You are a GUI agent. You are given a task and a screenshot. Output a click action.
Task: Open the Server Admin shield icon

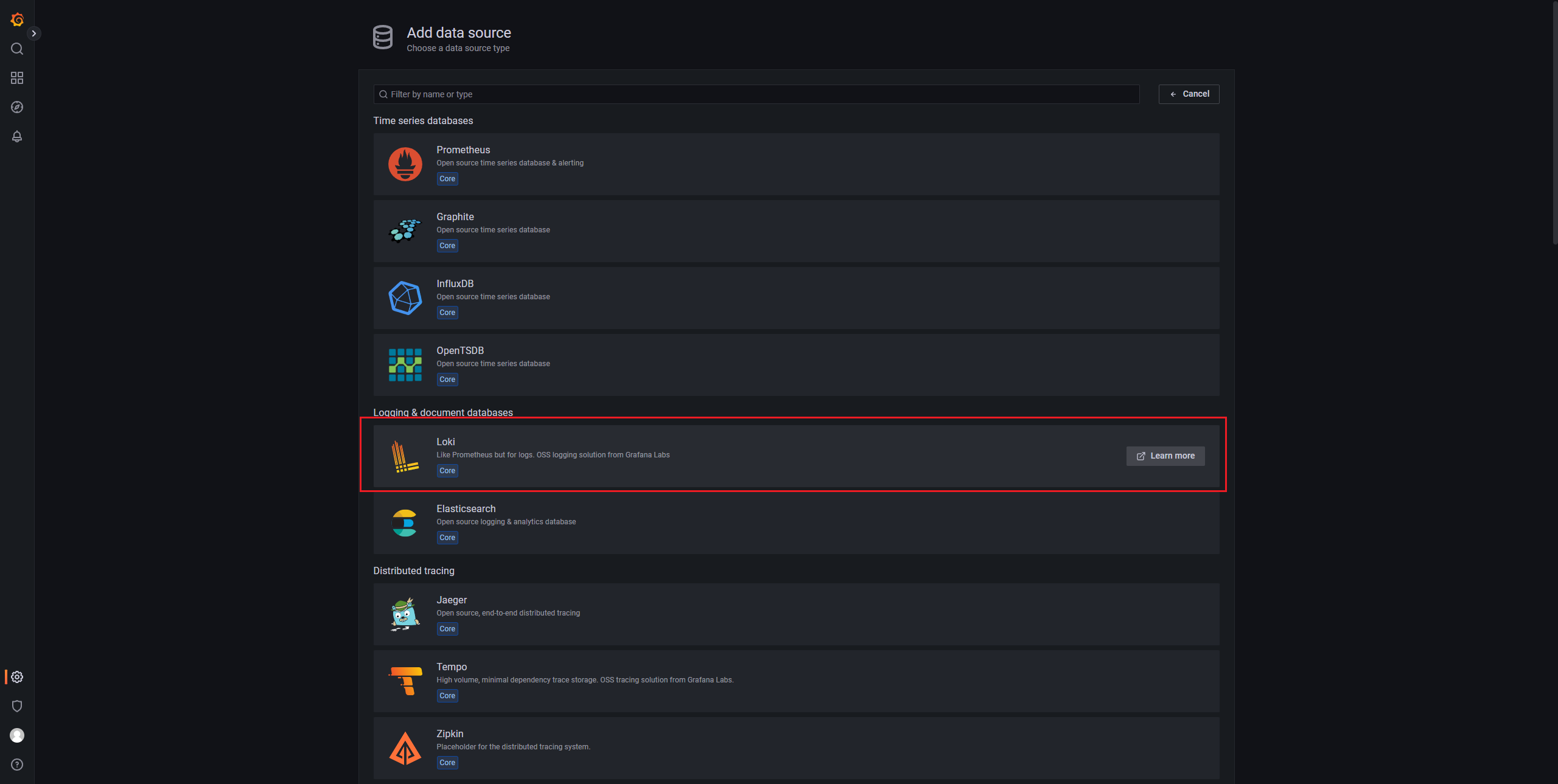point(17,706)
